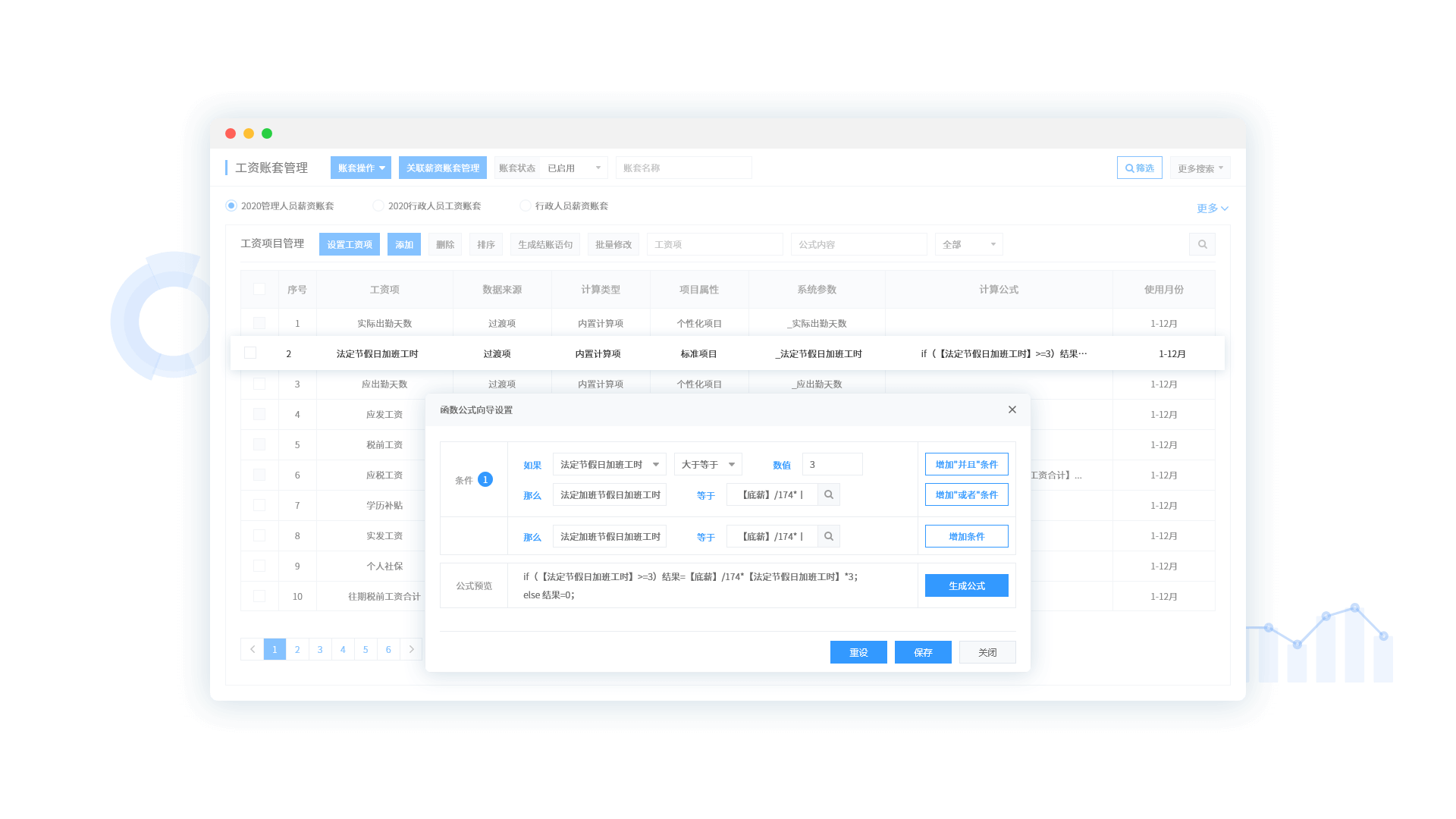Click magnifier icon beside first 那么 formula field
This screenshot has height=819, width=1456.
pos(829,494)
